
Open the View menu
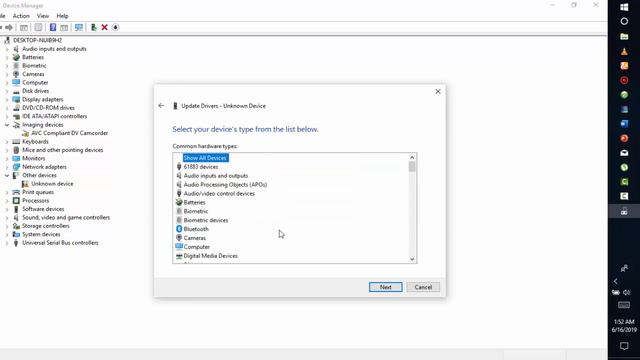tap(43, 16)
